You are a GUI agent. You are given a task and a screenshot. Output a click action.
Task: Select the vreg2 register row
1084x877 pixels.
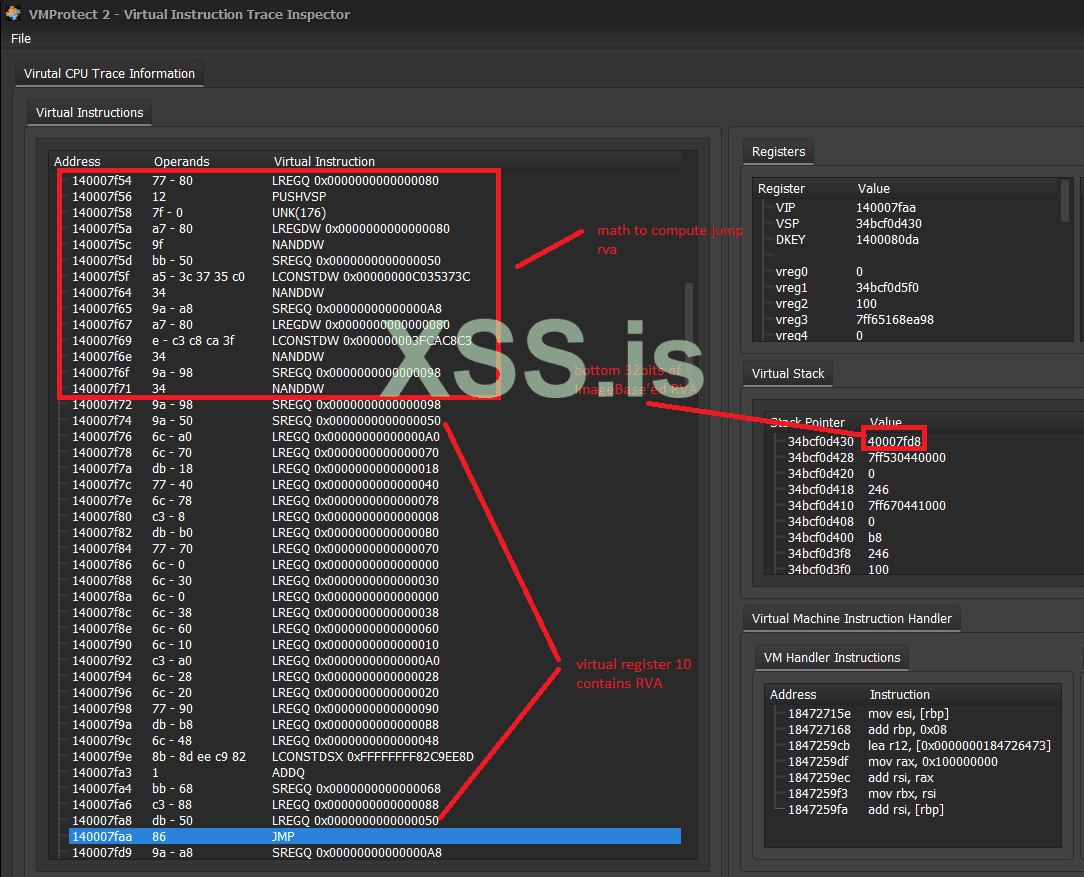915,303
